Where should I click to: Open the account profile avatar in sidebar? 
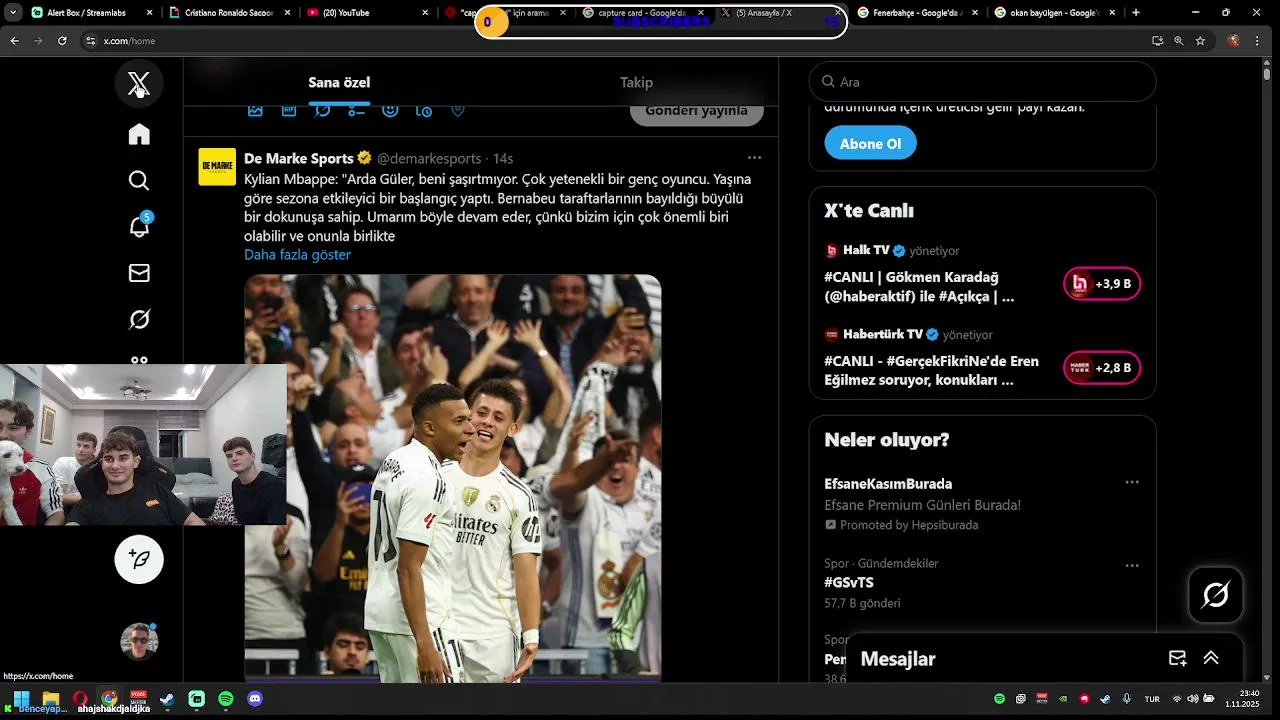[139, 641]
